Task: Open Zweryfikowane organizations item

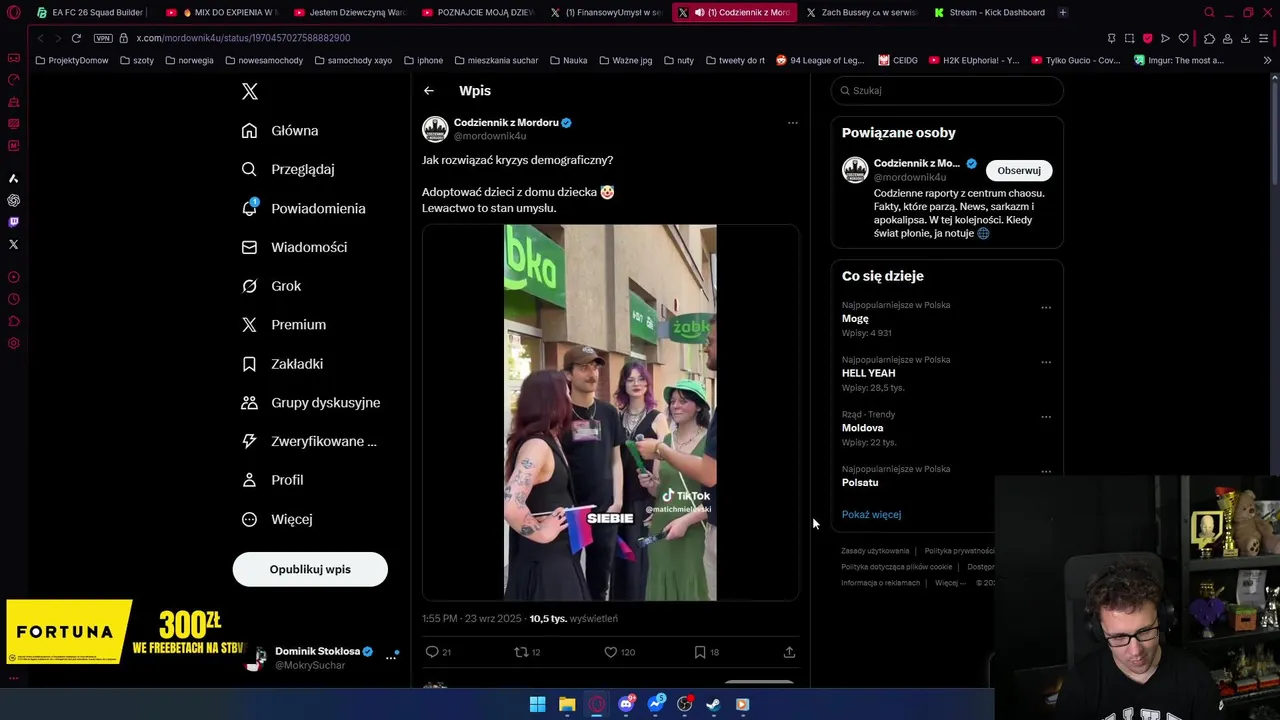Action: pos(309,441)
